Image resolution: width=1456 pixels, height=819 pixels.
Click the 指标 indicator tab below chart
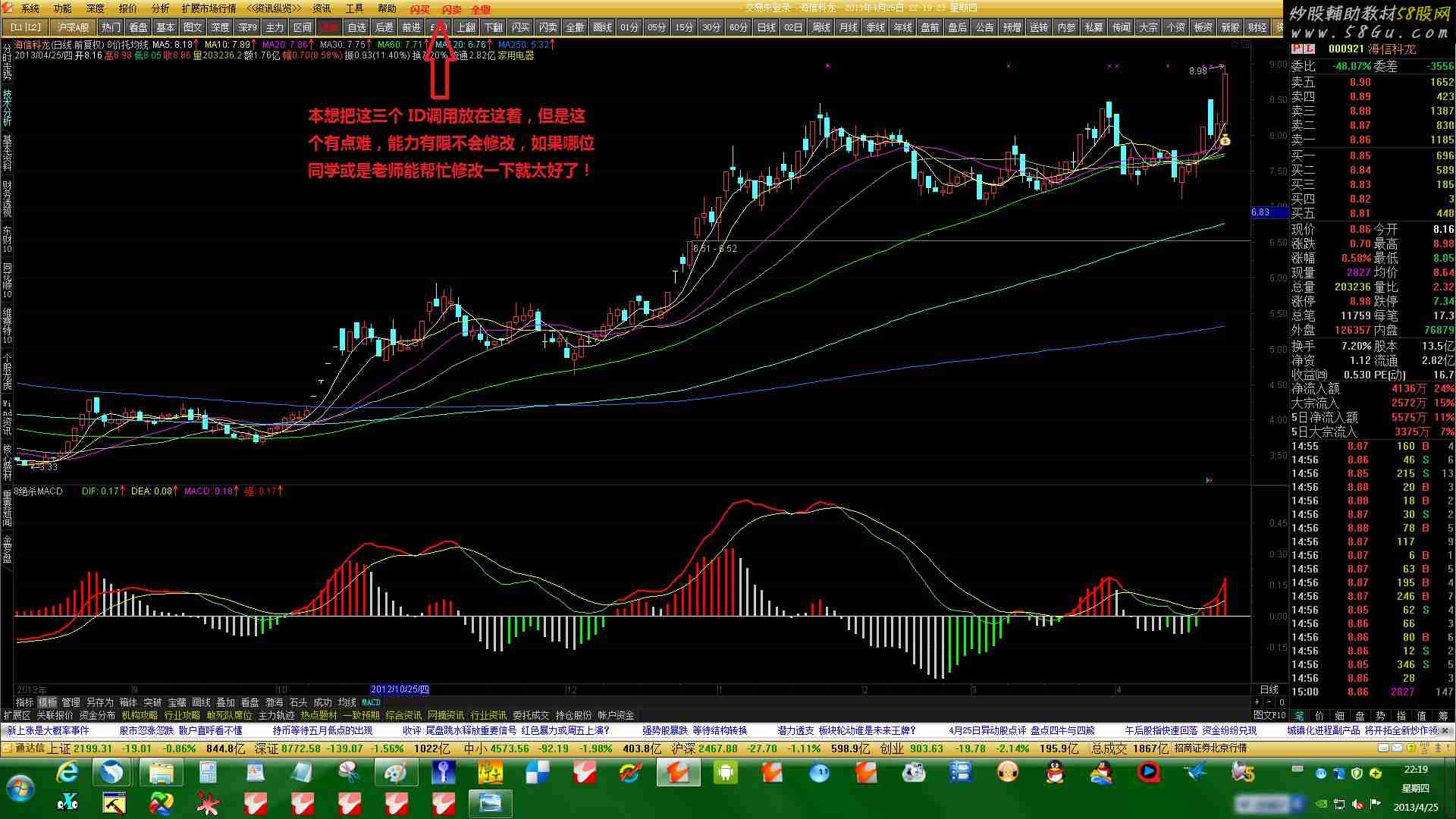pyautogui.click(x=25, y=702)
